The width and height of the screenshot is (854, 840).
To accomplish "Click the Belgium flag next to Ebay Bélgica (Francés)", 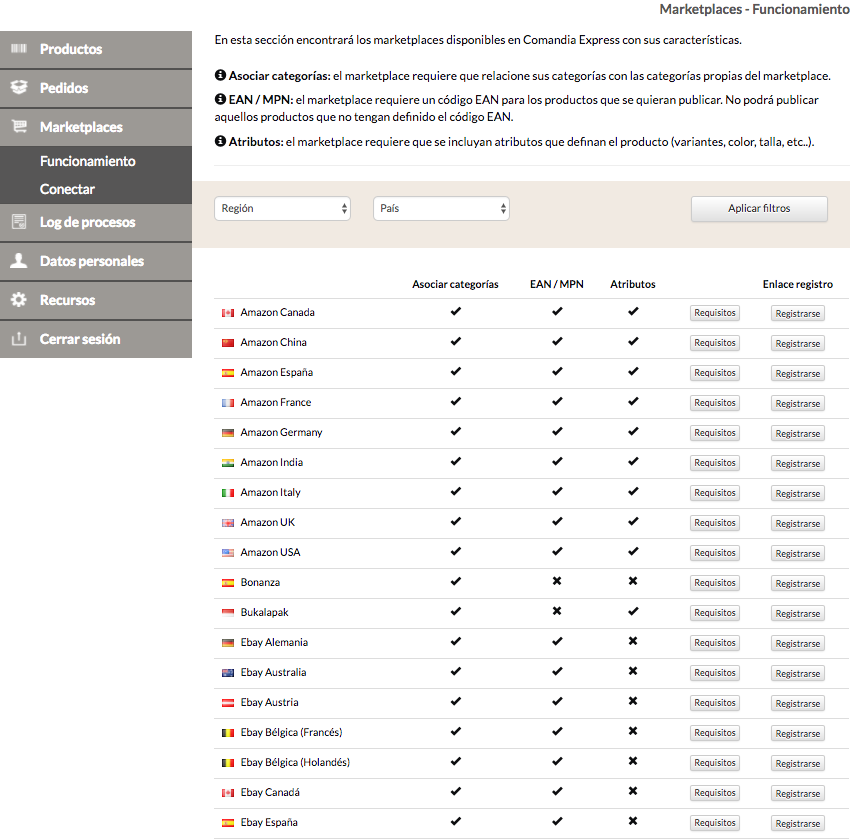I will 228,733.
